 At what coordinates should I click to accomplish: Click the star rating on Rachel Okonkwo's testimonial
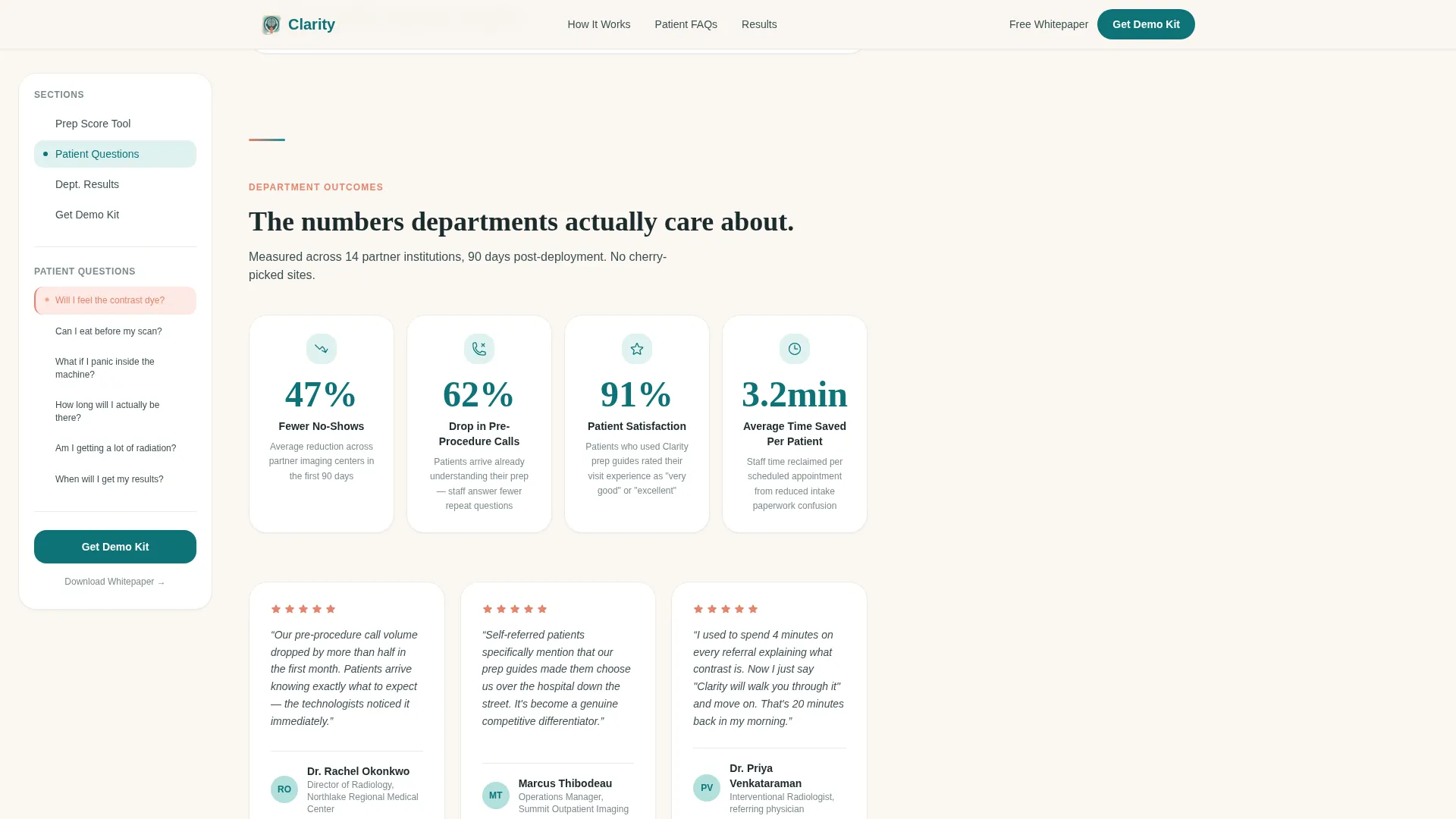pyautogui.click(x=303, y=609)
